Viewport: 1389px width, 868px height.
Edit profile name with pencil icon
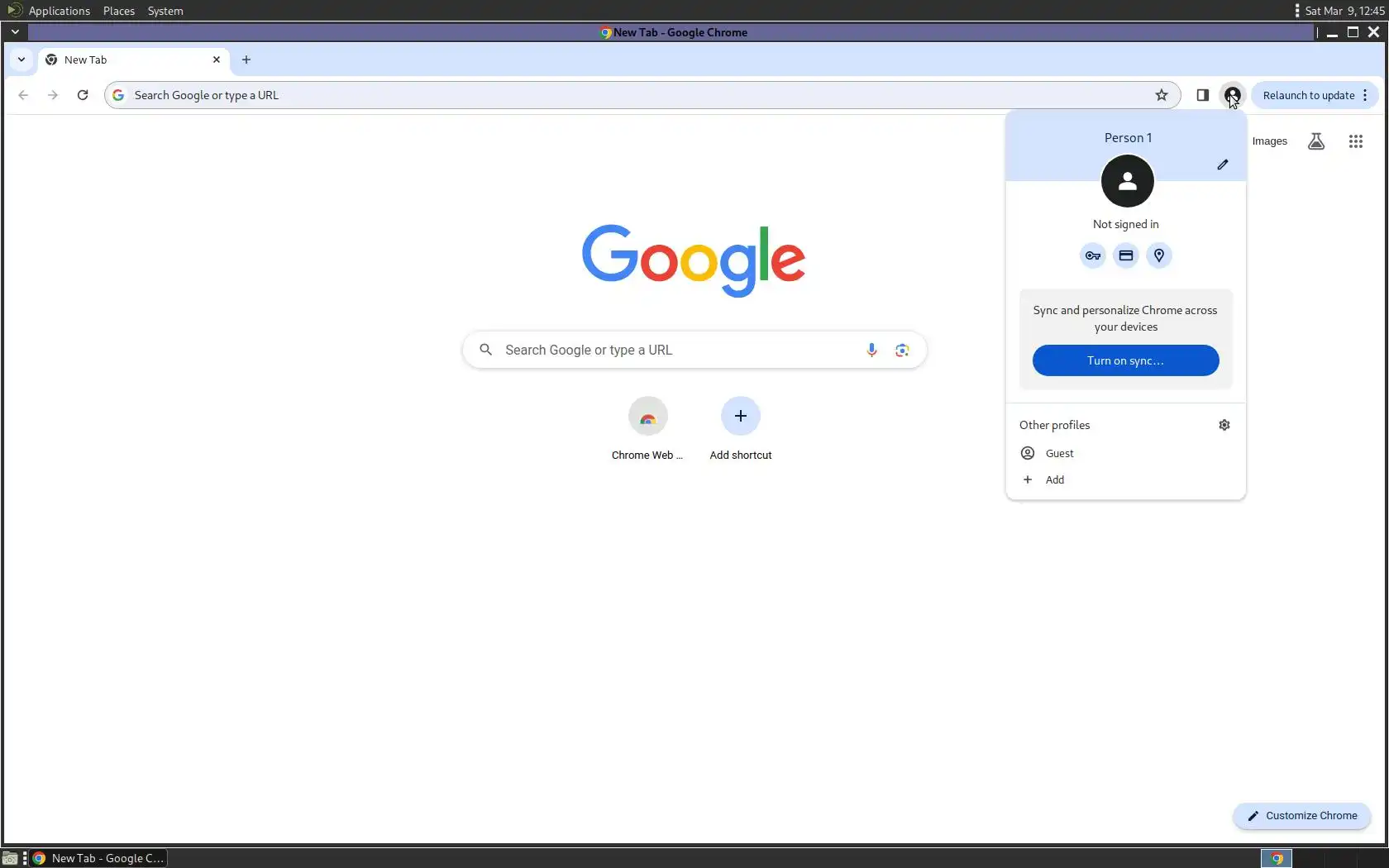tap(1223, 165)
